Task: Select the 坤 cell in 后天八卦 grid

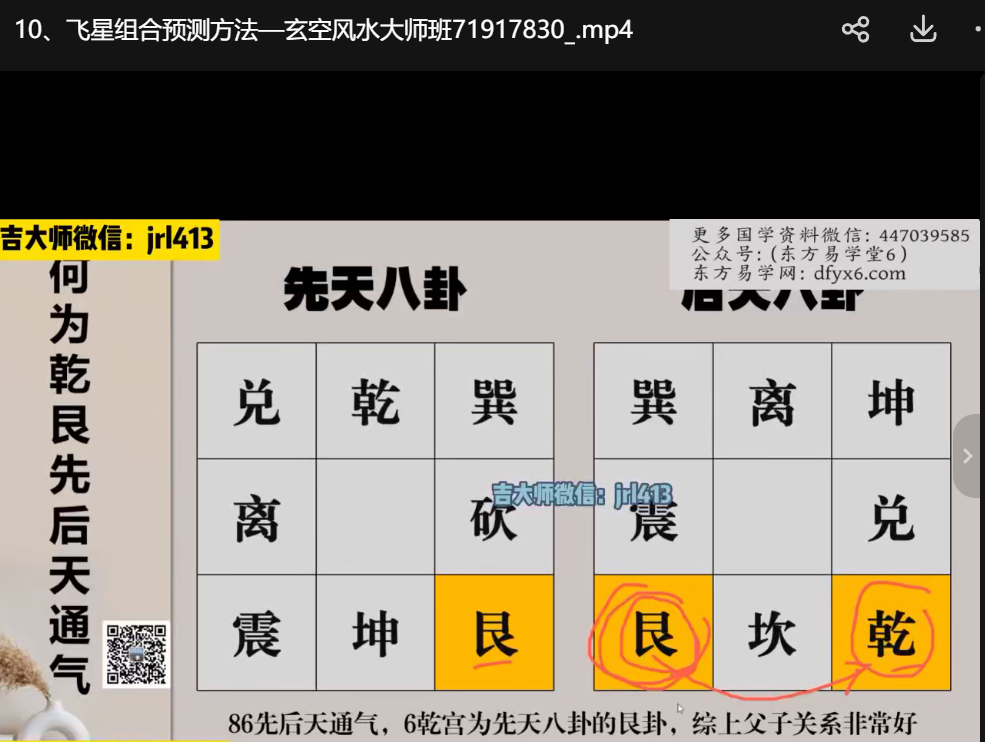Action: (x=890, y=401)
